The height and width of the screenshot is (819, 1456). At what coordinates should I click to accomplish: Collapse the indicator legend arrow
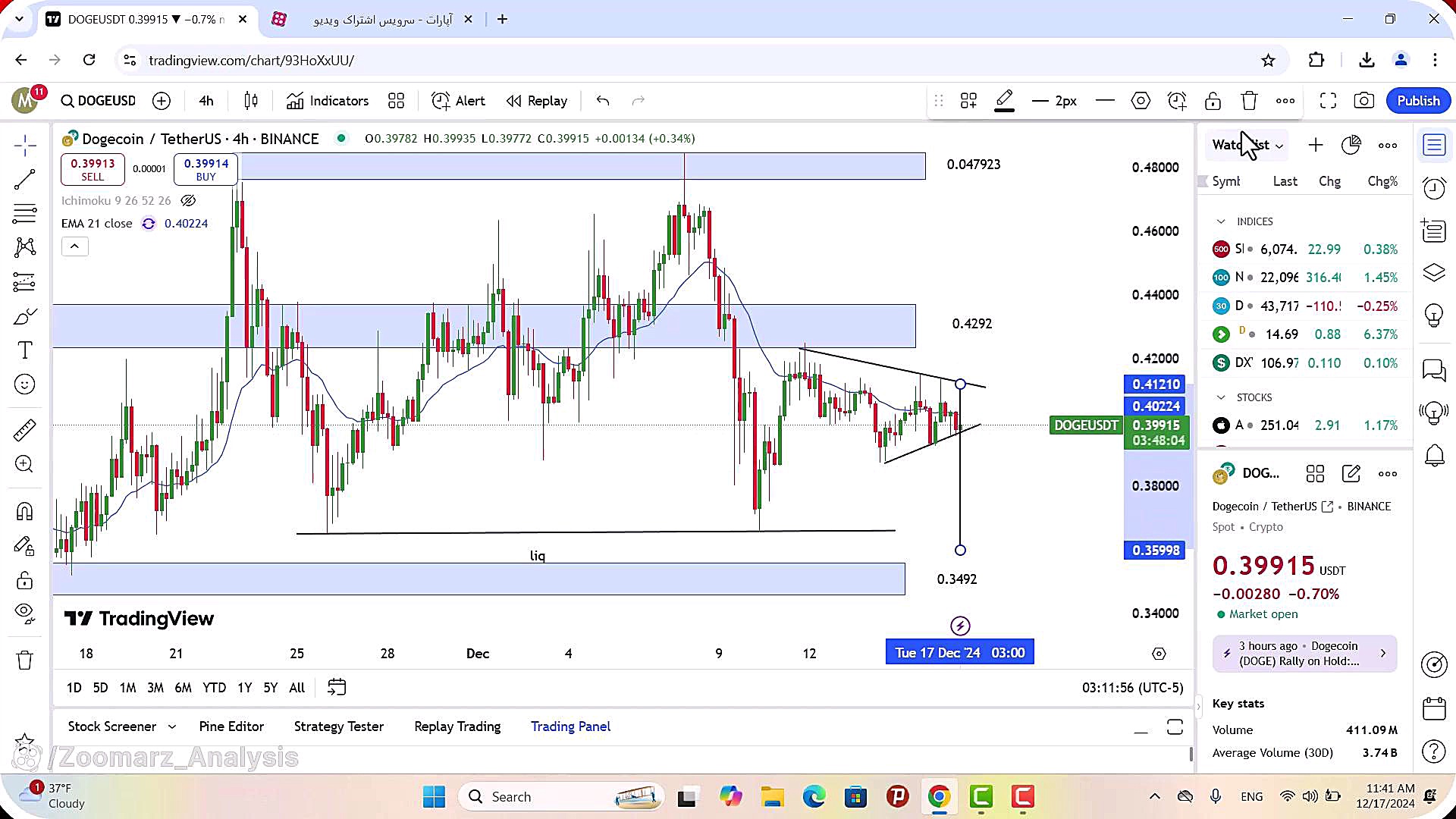[x=74, y=246]
